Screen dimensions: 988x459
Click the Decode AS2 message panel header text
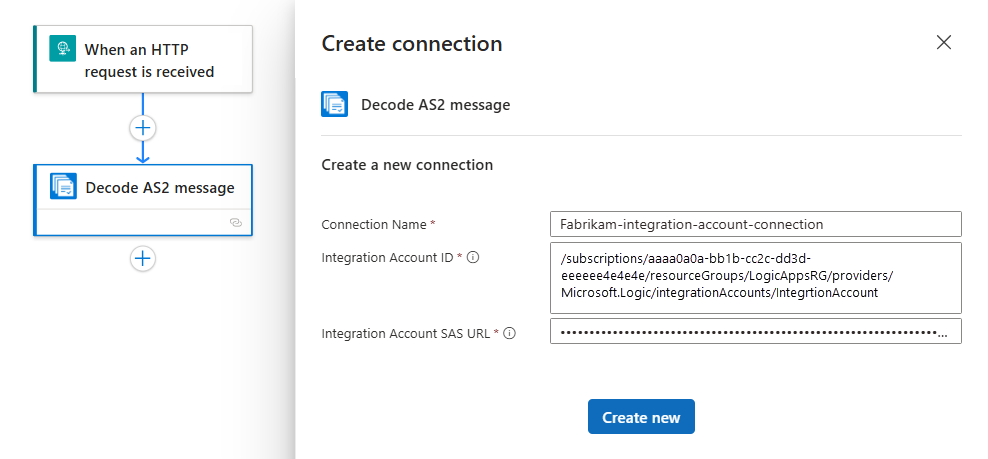(435, 105)
